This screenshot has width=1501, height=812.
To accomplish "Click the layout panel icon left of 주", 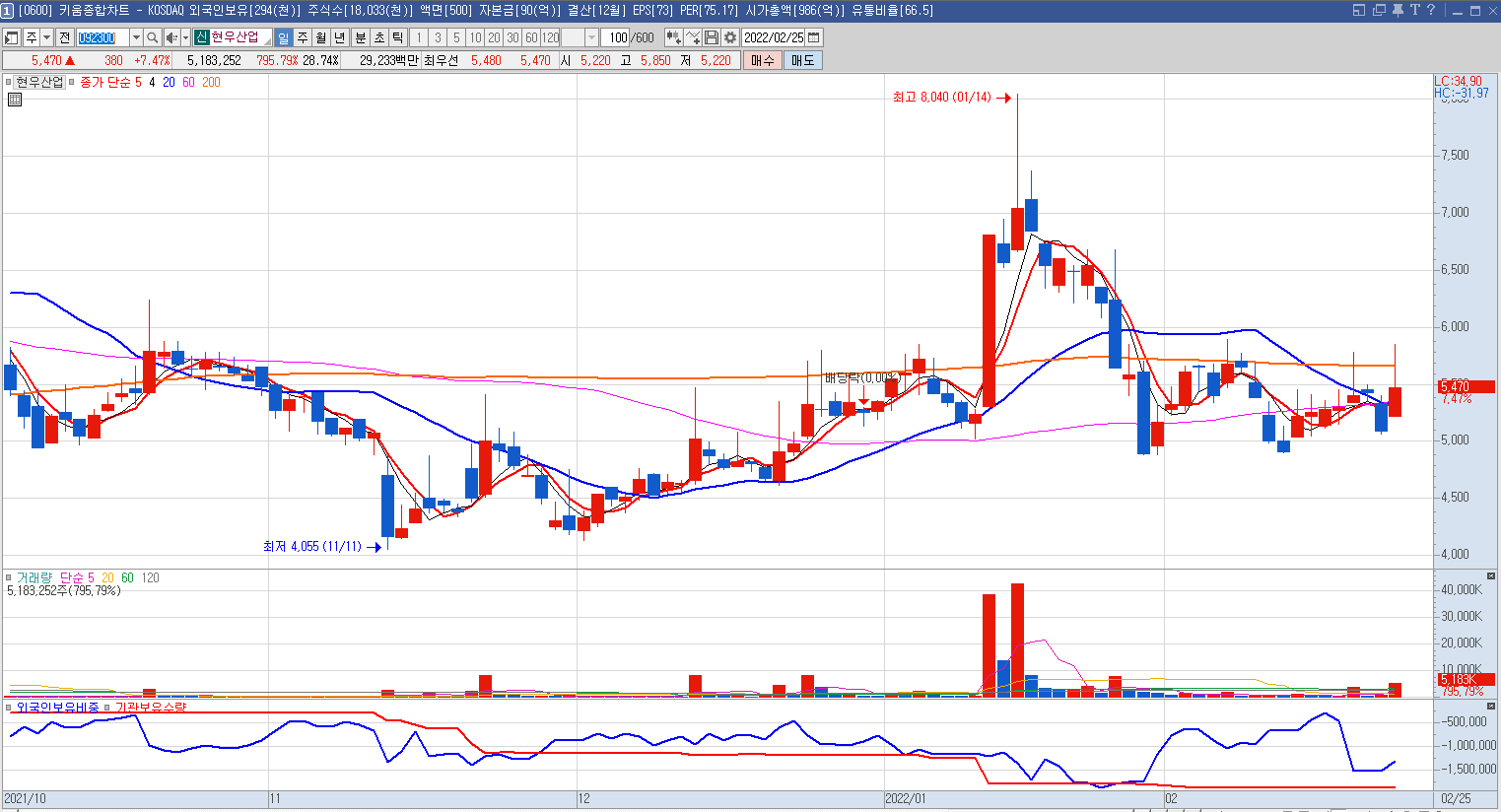I will [12, 37].
